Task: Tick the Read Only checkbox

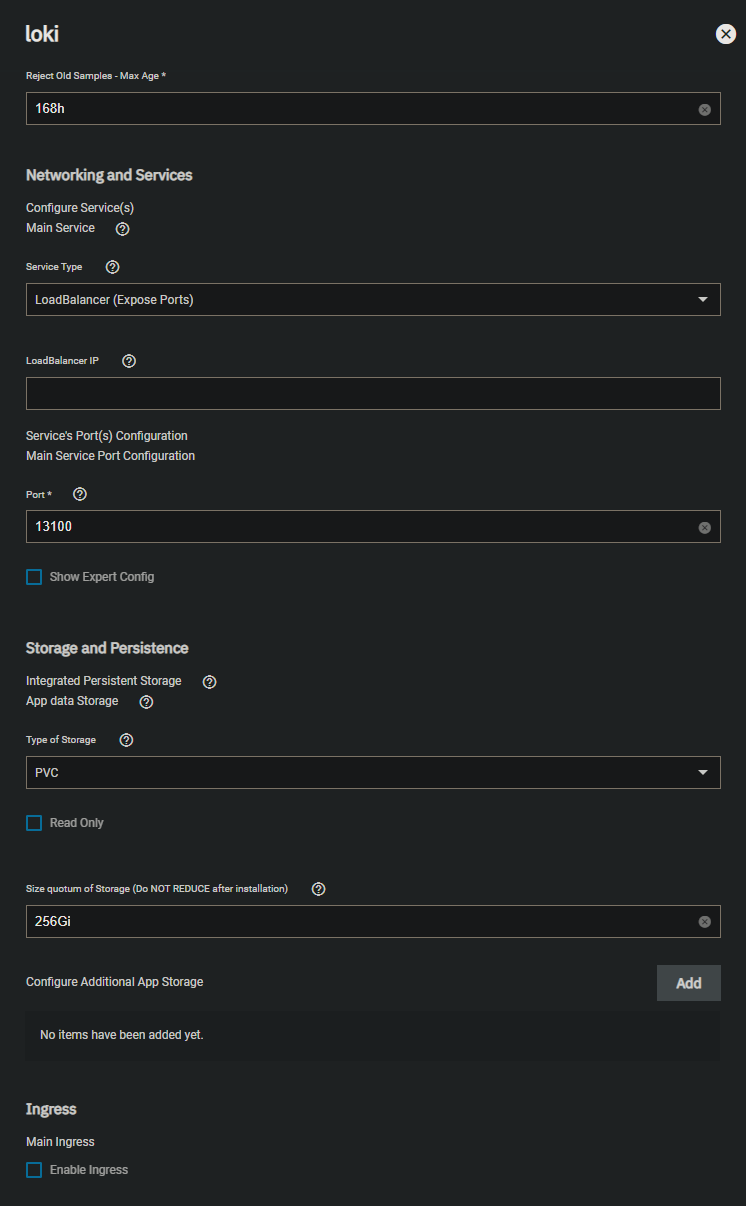Action: pyautogui.click(x=34, y=823)
